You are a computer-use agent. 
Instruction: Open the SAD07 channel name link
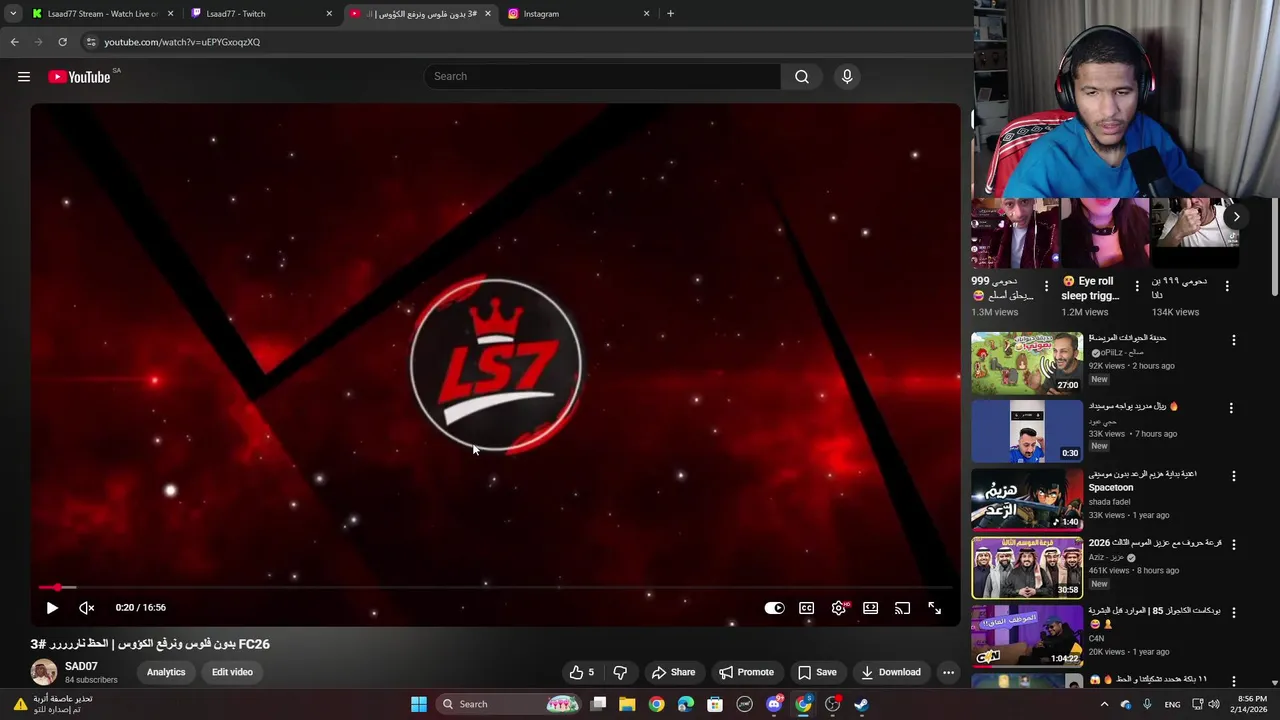point(81,666)
